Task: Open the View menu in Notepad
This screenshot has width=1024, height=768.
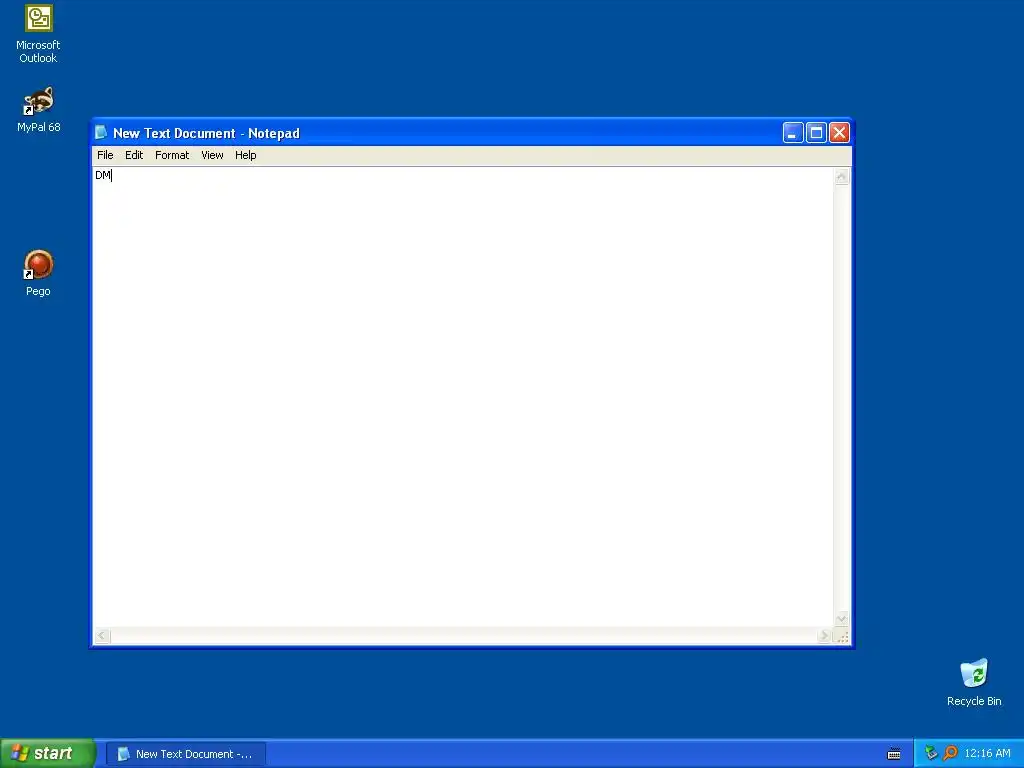Action: 212,155
